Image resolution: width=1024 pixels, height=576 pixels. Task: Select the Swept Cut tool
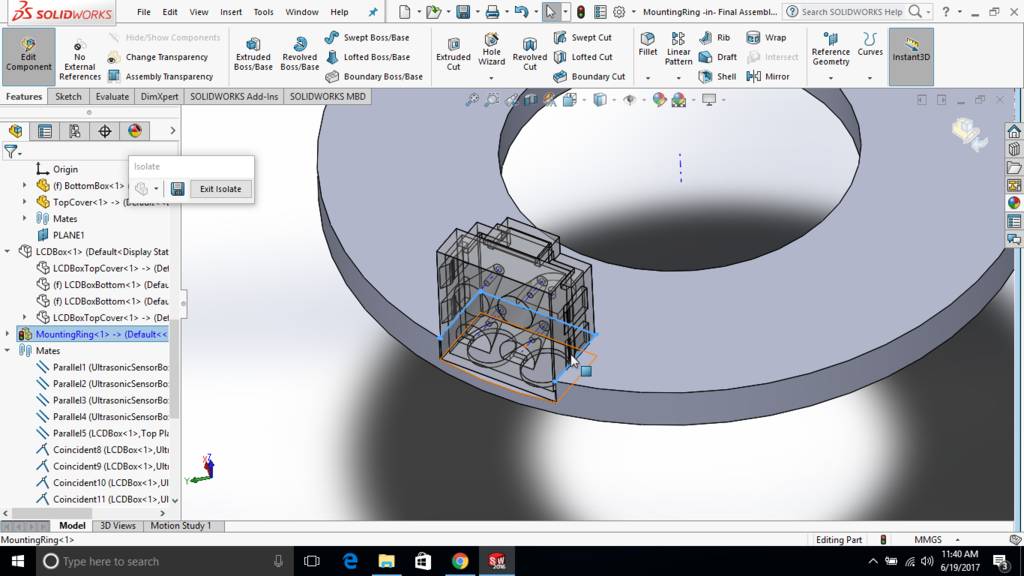(x=583, y=37)
